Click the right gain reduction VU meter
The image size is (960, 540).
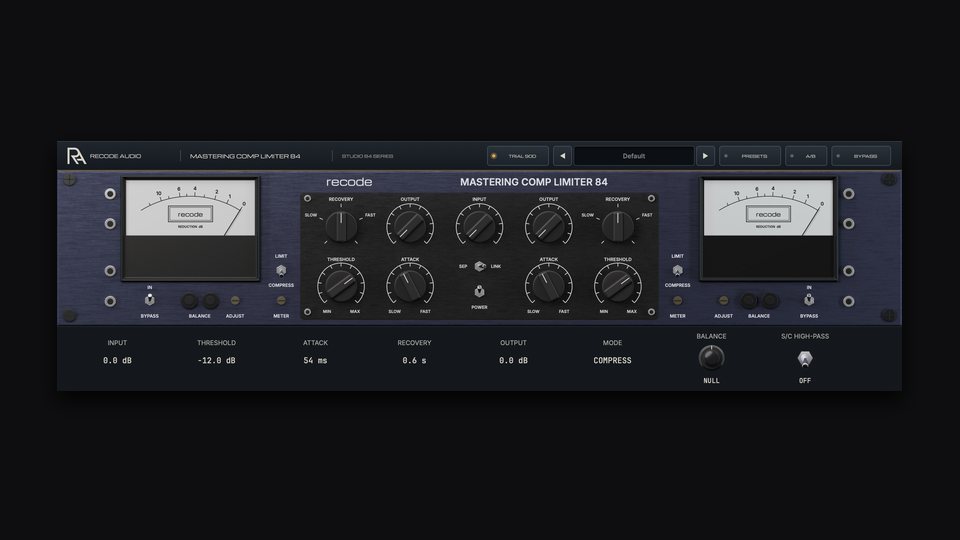(x=768, y=229)
